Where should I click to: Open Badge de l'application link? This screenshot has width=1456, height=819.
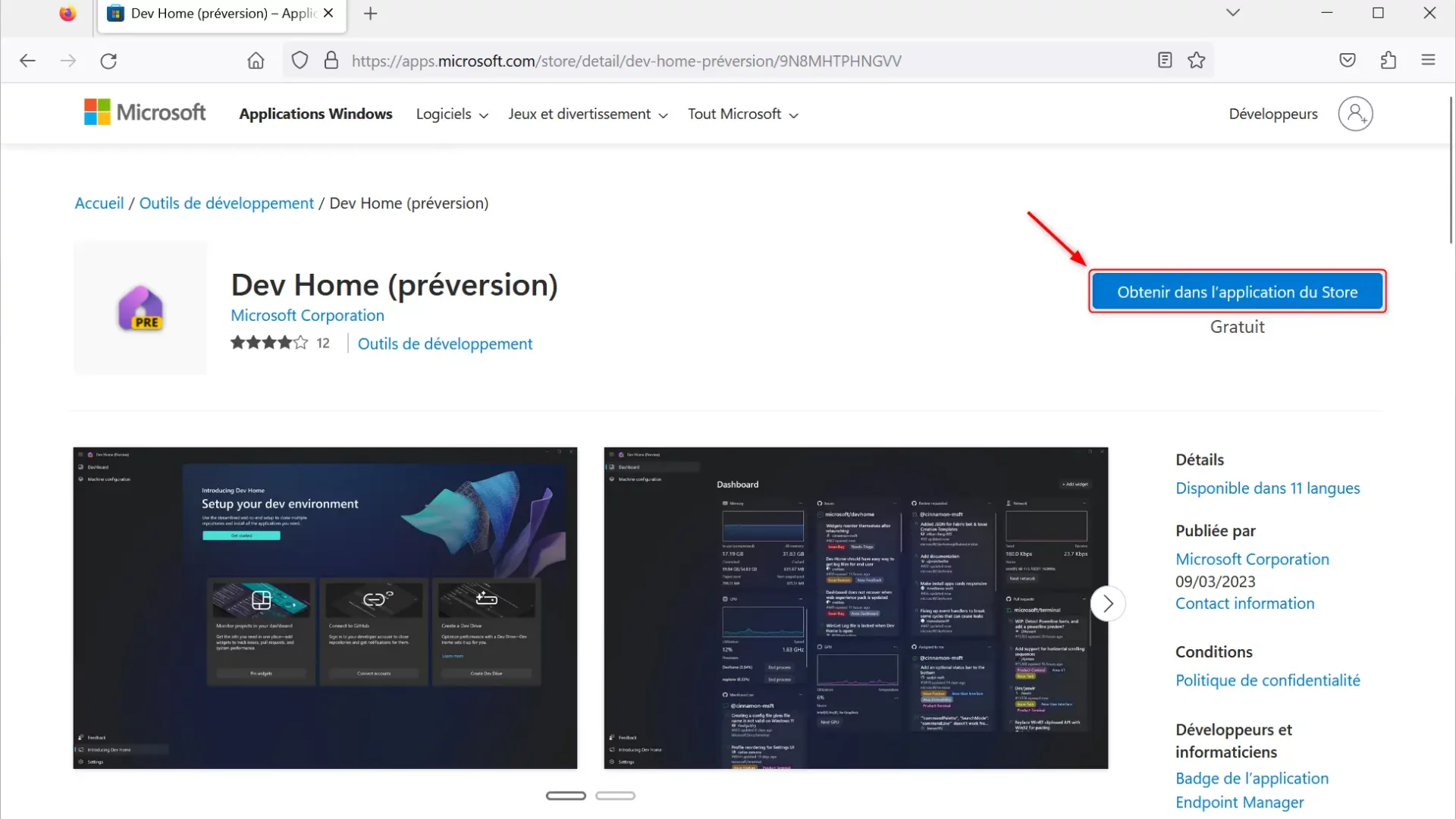pos(1252,778)
